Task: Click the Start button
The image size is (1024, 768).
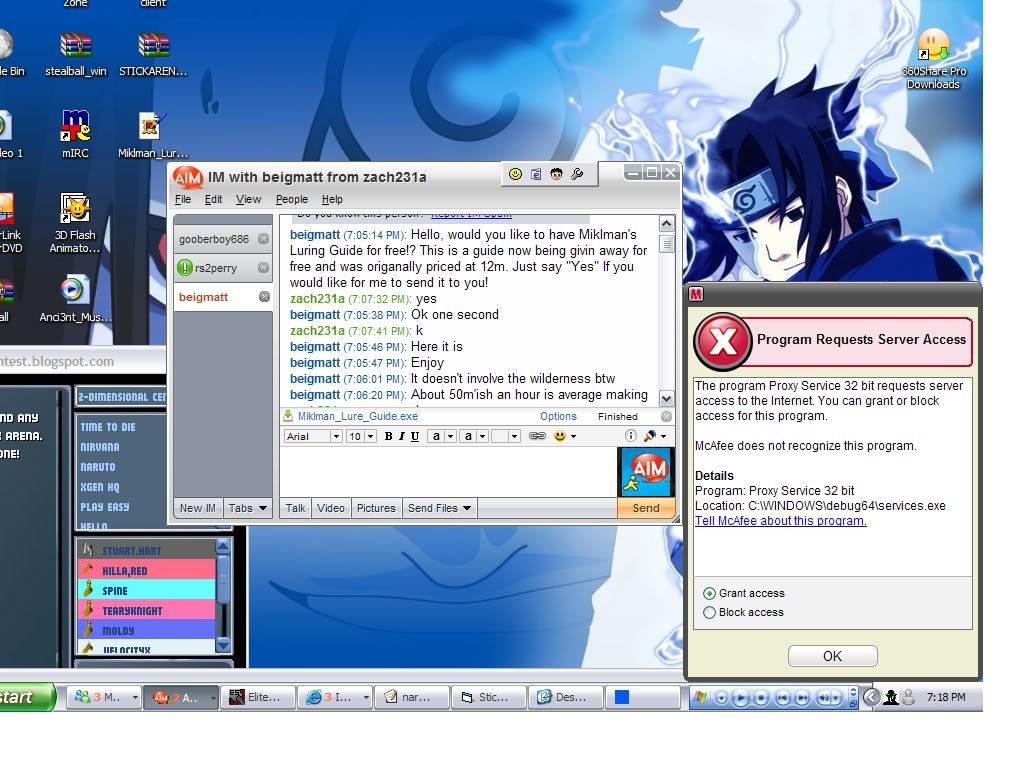Action: pos(26,697)
